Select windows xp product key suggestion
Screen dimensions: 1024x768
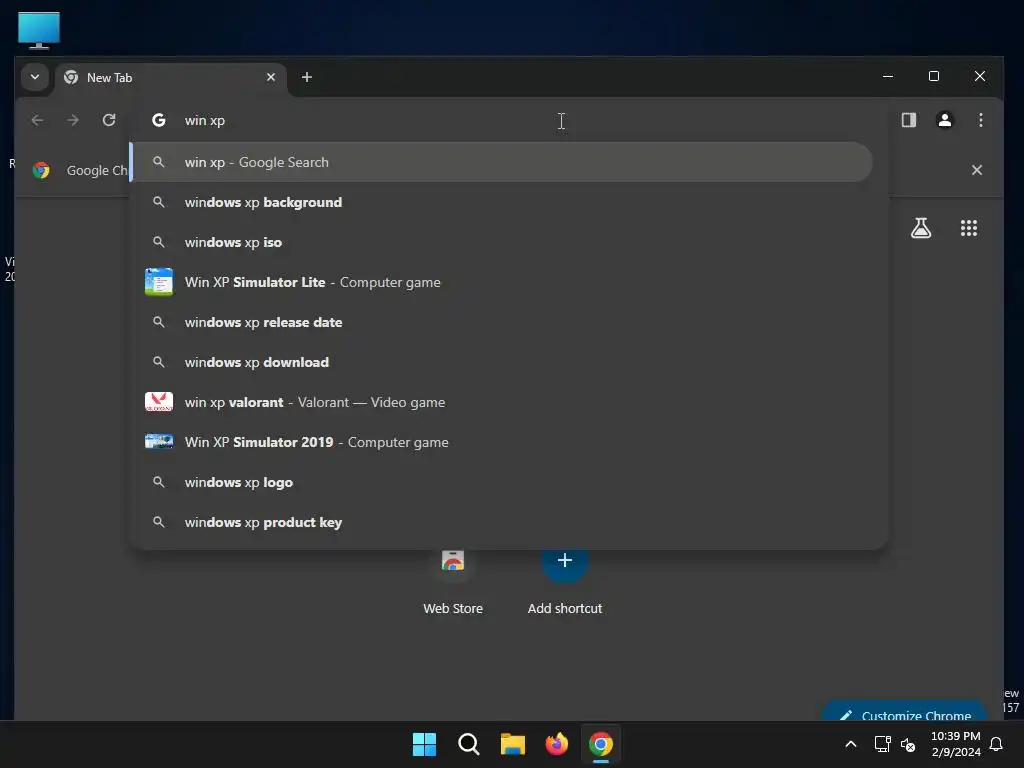pos(502,522)
